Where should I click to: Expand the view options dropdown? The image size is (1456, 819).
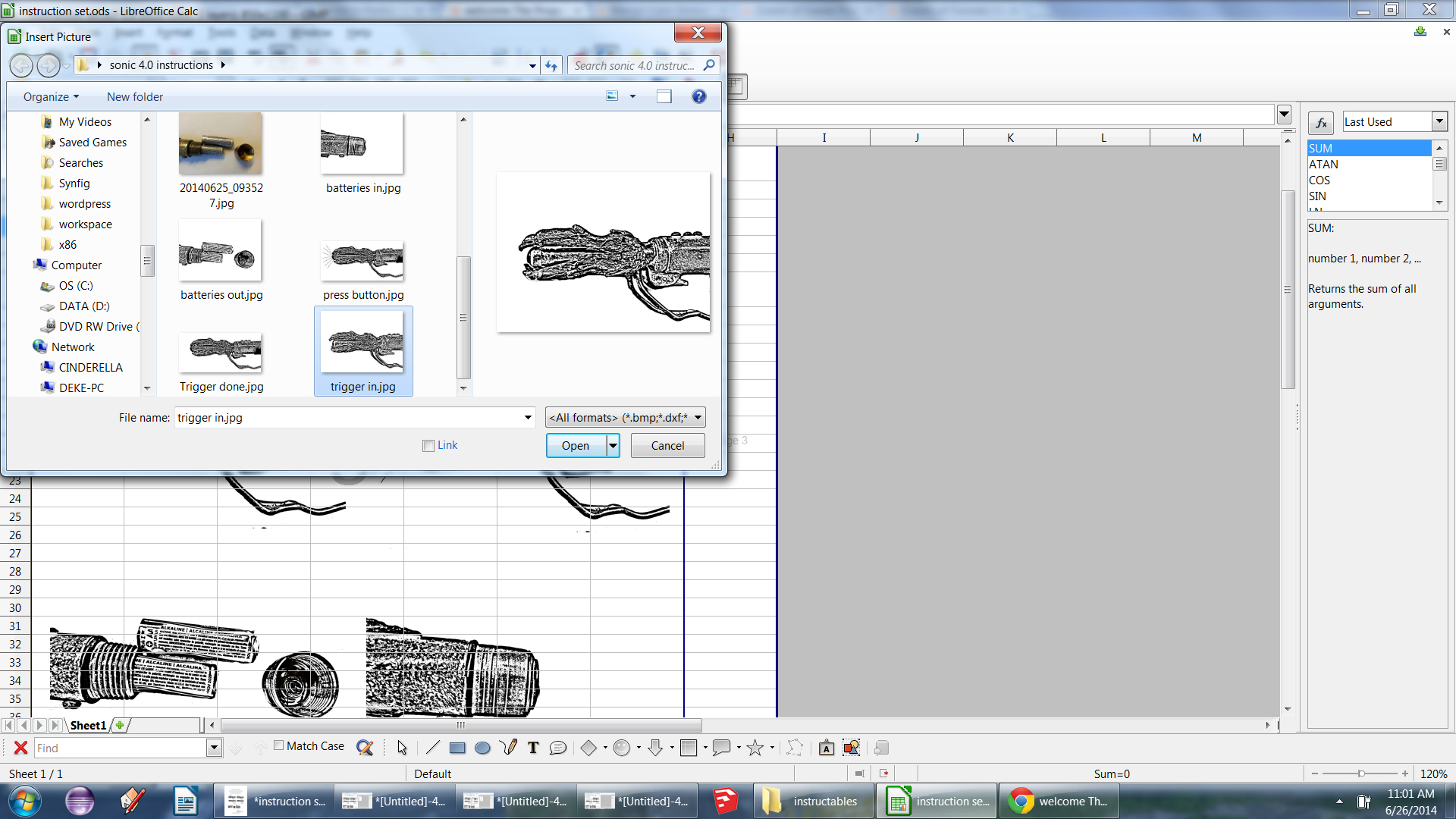[x=632, y=96]
